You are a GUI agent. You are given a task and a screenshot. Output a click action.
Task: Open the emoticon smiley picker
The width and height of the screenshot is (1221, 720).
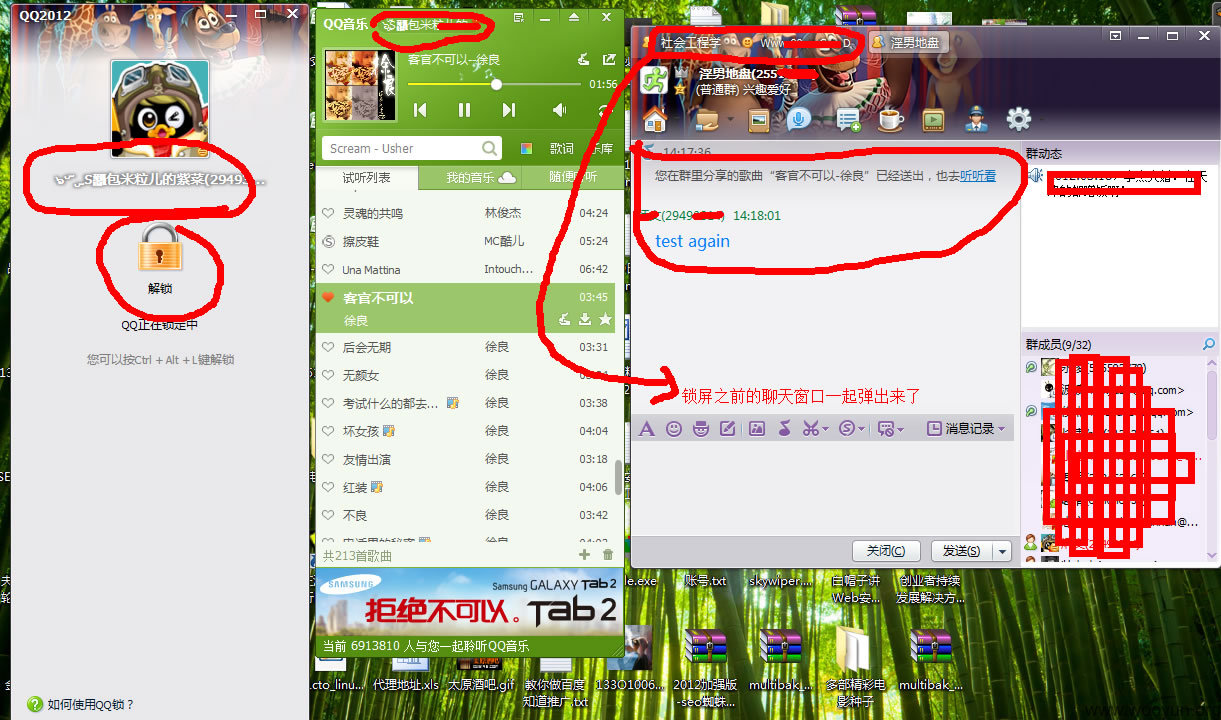[674, 428]
